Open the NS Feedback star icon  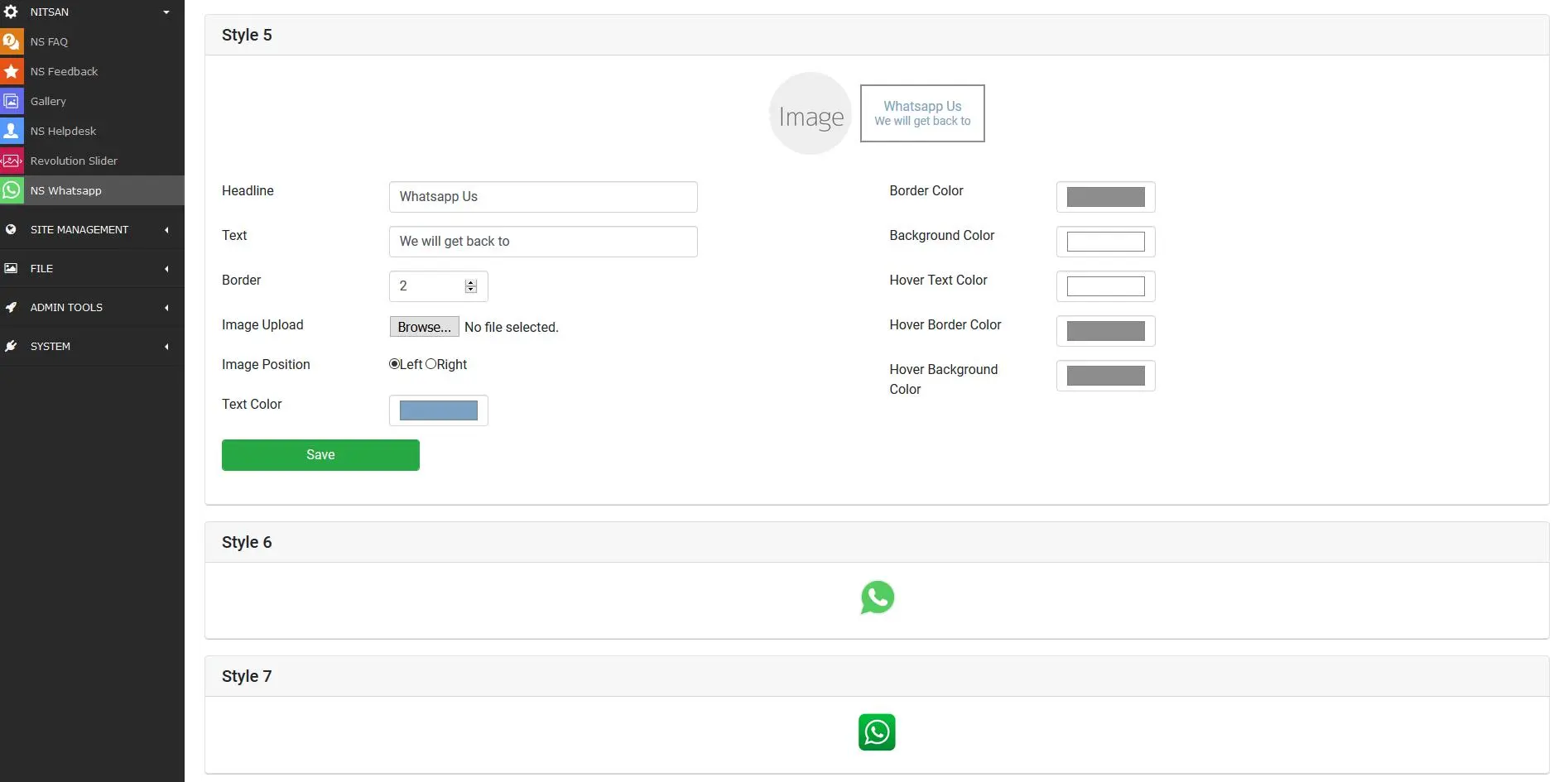tap(12, 71)
